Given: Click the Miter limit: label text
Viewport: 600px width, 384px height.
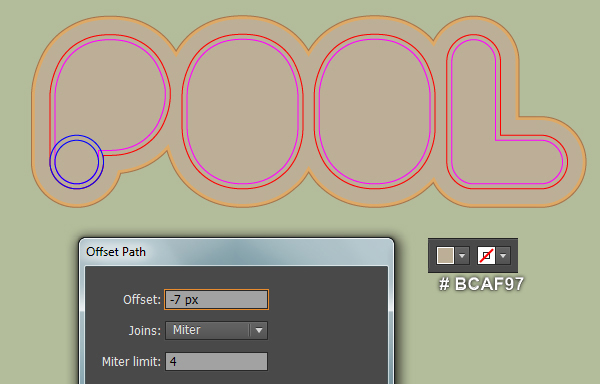Looking at the screenshot, I should (x=131, y=361).
